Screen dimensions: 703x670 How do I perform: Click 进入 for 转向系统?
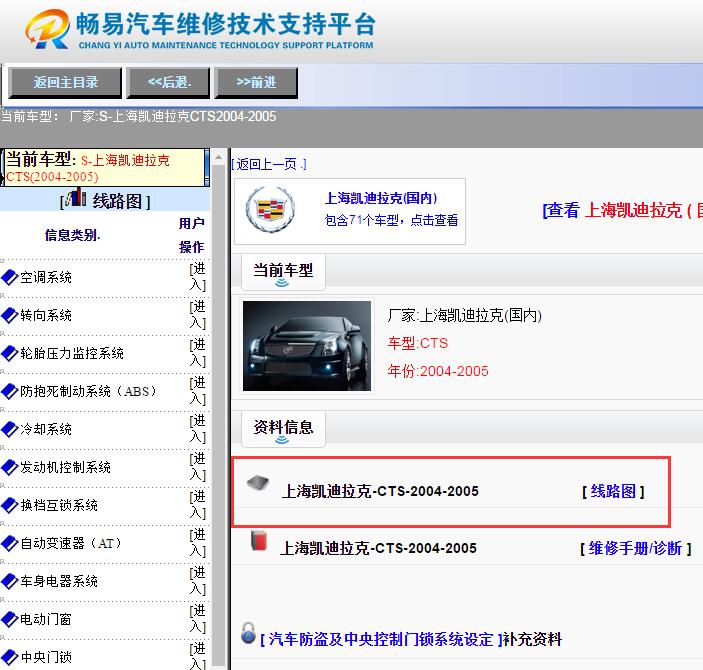(x=197, y=315)
